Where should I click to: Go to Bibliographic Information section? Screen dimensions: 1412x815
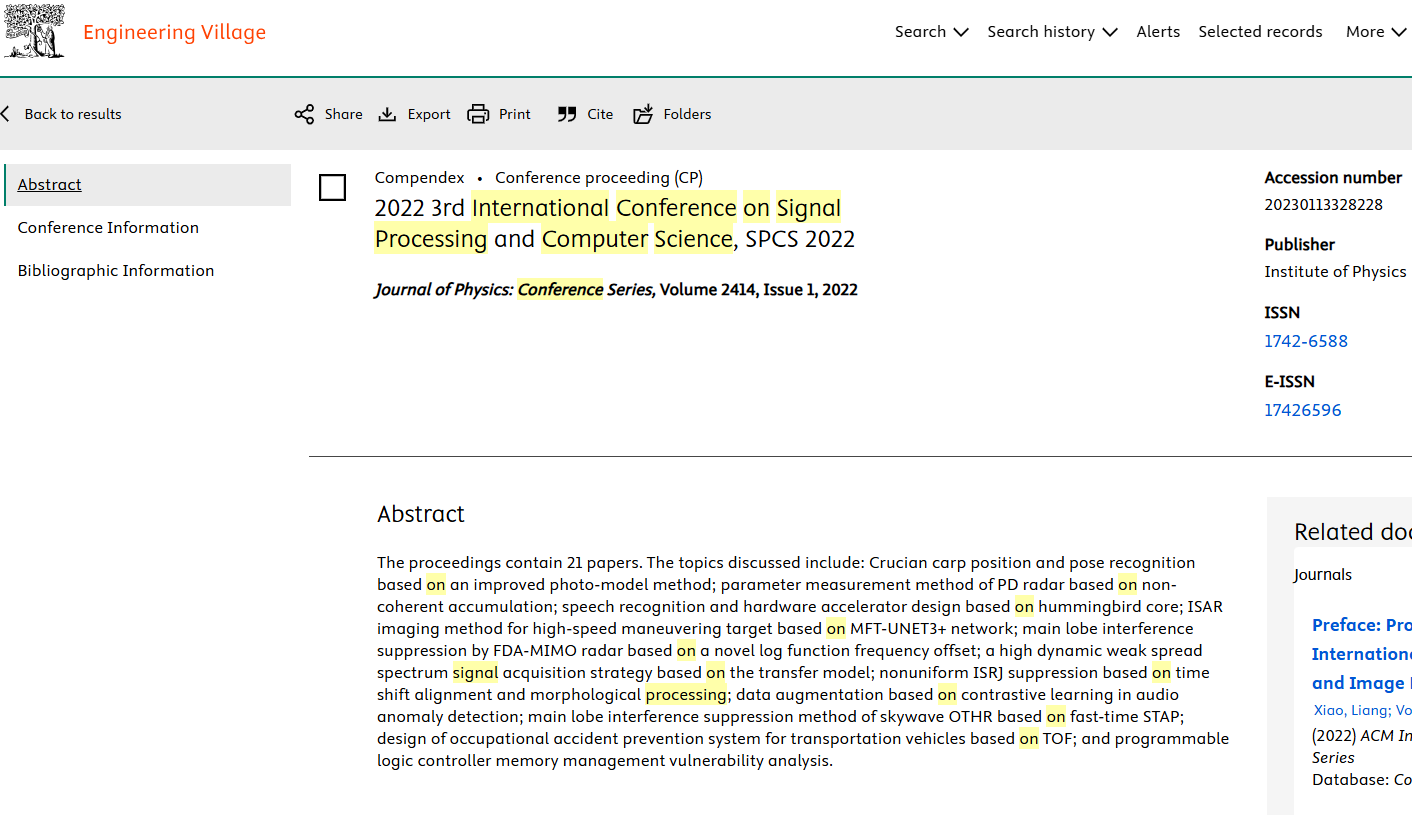pyautogui.click(x=116, y=271)
